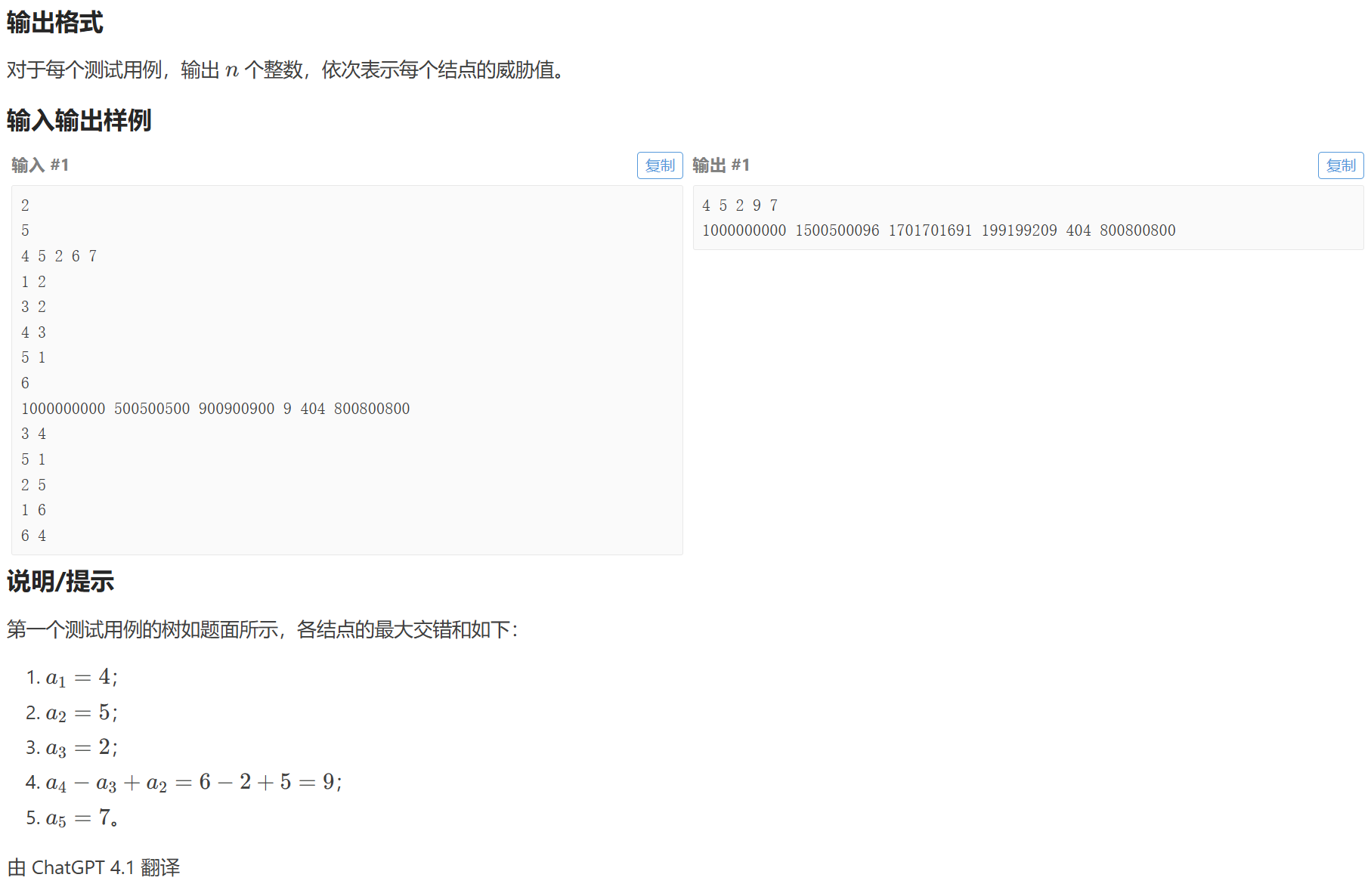Image resolution: width=1371 pixels, height=896 pixels.
Task: Select the line 4 5 2 6 7 in input
Action: [58, 255]
